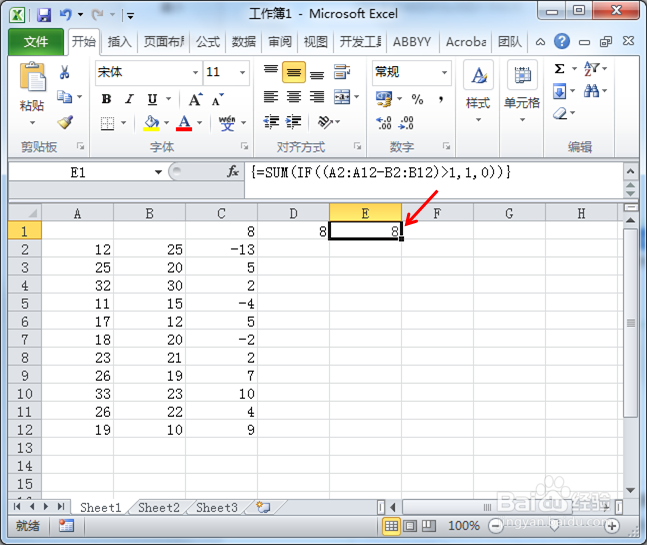Click the Clear eraser icon
The height and width of the screenshot is (545, 647).
click(560, 113)
